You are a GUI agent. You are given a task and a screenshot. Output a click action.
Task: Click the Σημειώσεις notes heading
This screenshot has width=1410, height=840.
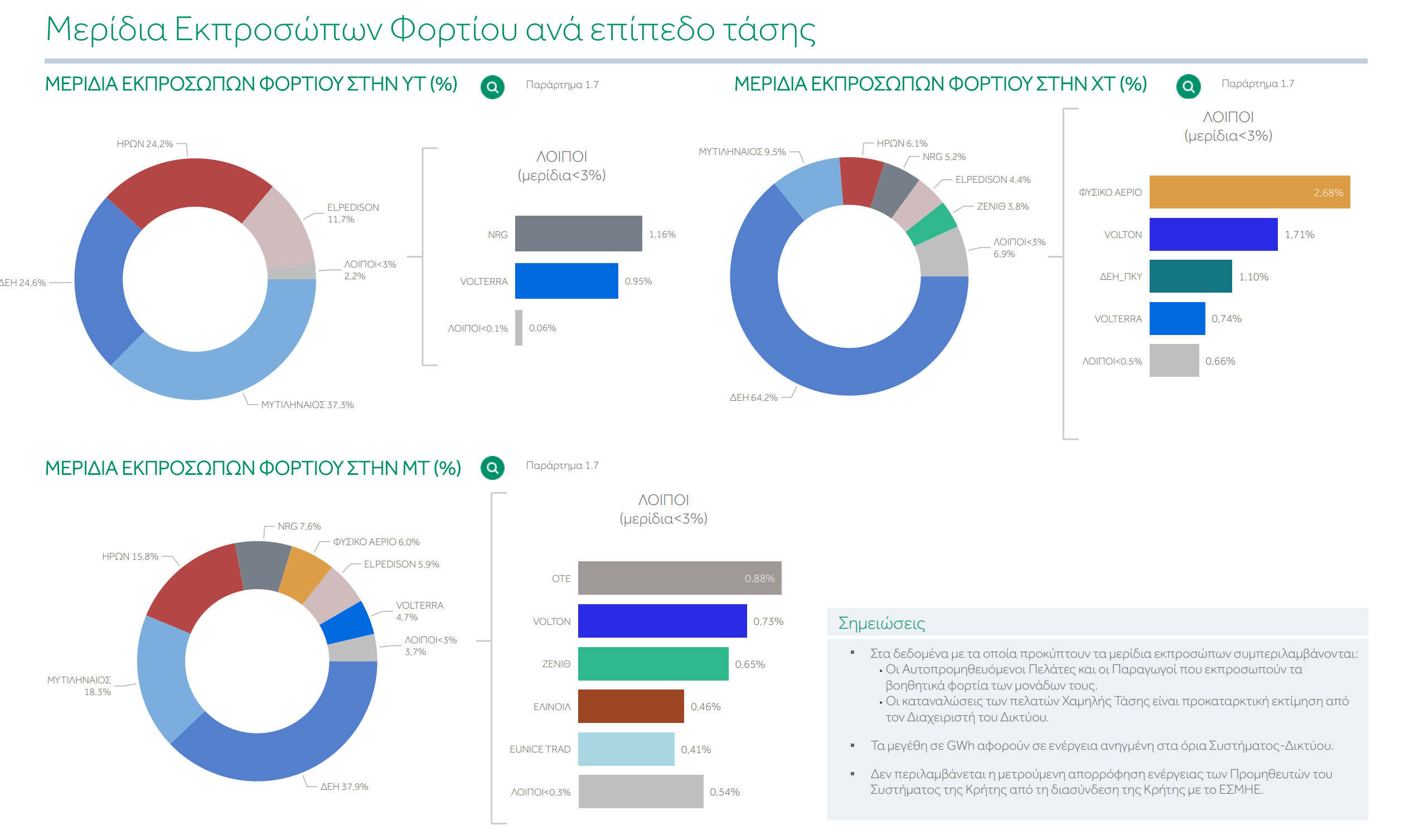point(881,624)
